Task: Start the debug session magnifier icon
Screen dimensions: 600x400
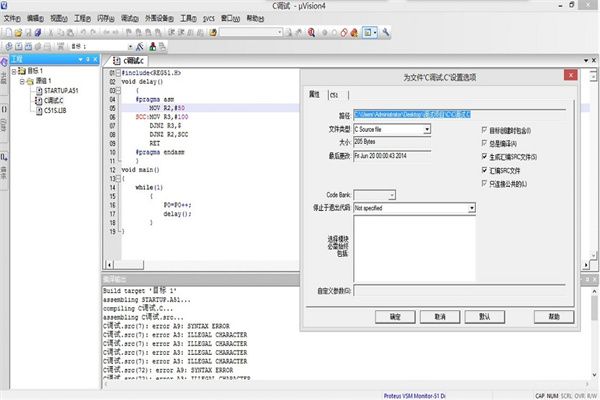Action: click(311, 33)
